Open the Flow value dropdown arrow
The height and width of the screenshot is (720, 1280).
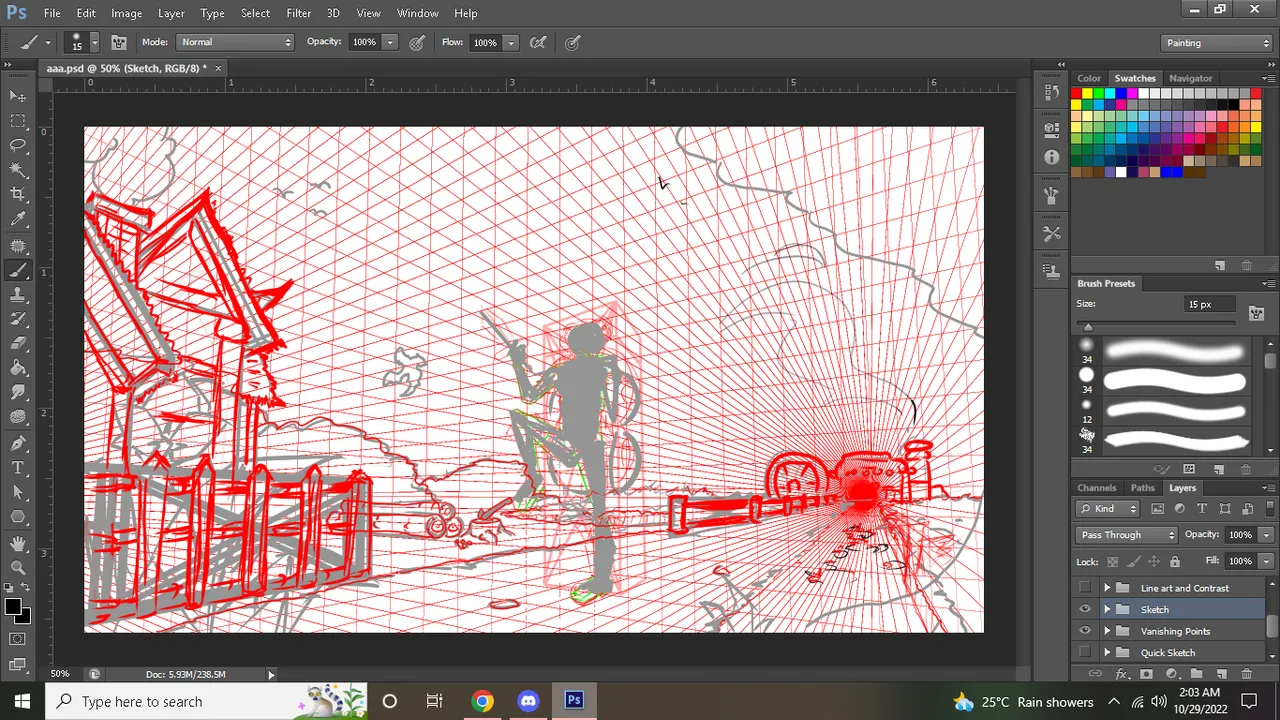coord(511,43)
